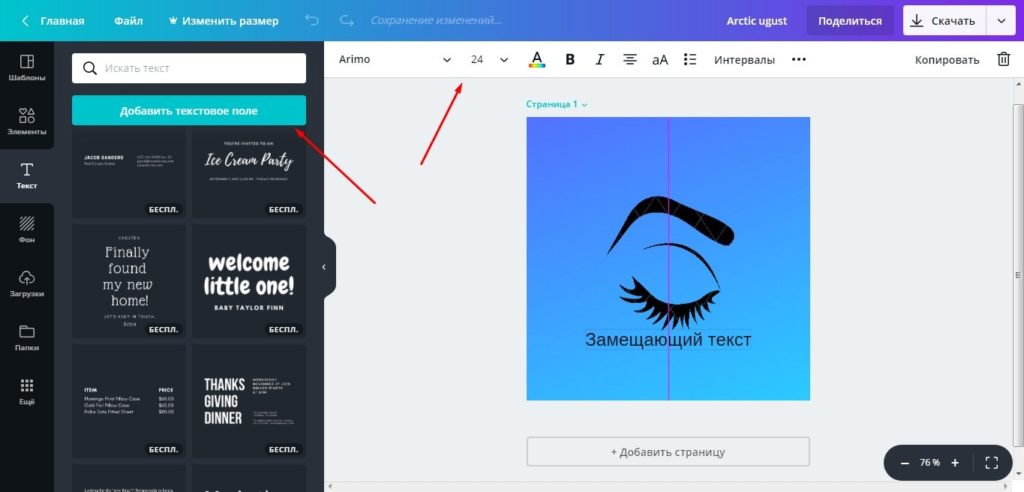Click the undo arrow
This screenshot has height=492, width=1024.
pos(312,20)
